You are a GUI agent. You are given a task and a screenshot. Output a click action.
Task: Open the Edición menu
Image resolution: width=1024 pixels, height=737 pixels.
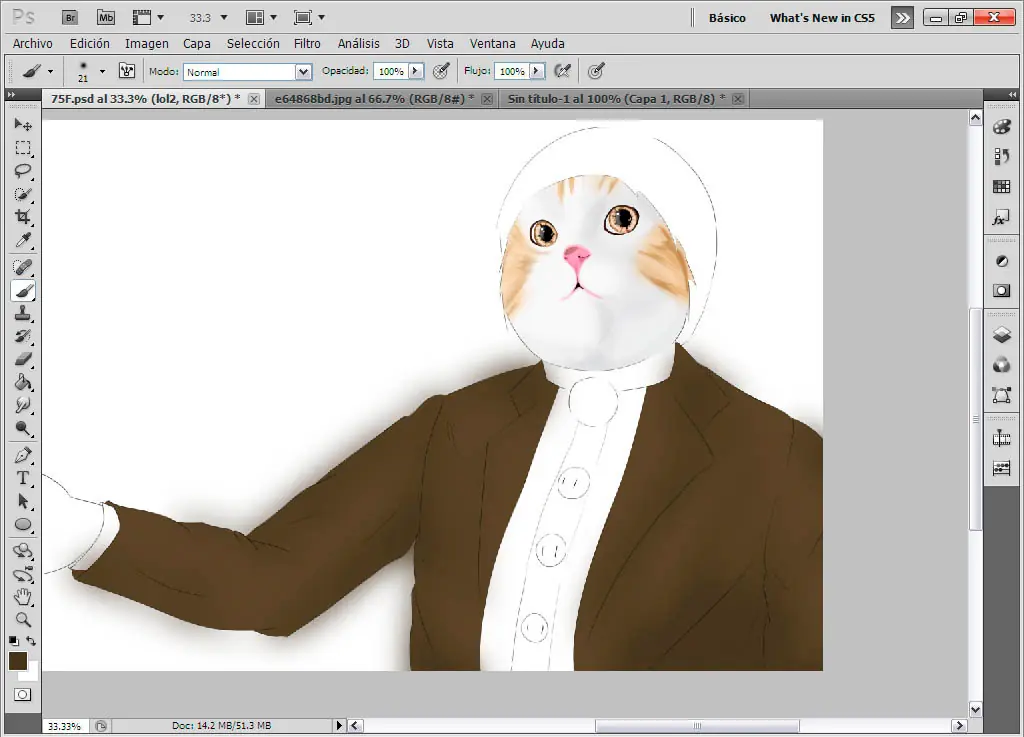point(89,43)
